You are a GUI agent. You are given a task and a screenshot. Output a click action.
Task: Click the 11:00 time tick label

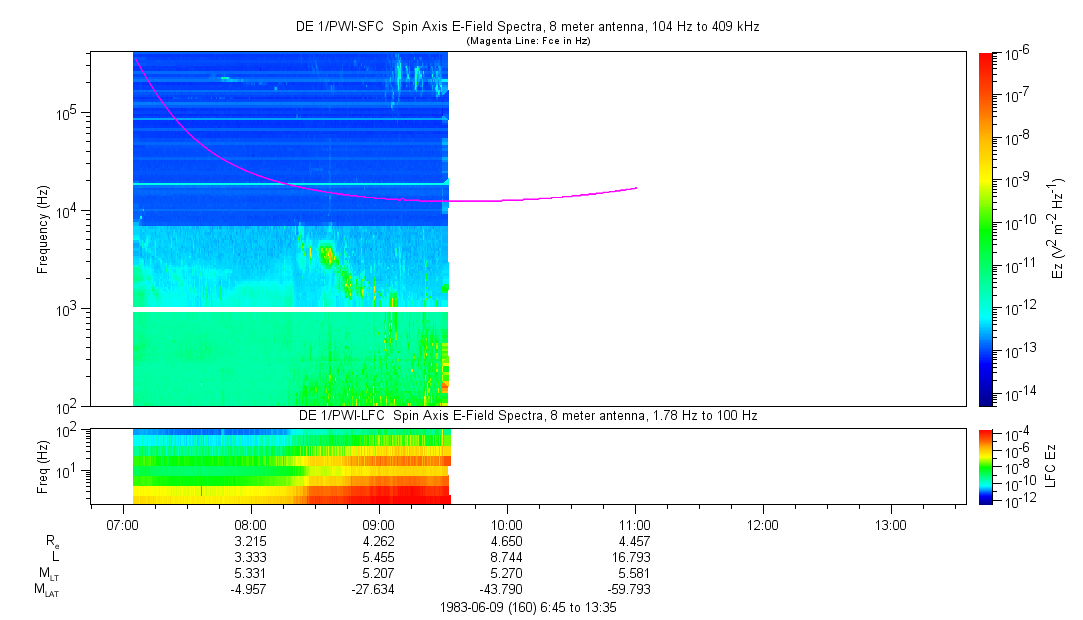[634, 525]
